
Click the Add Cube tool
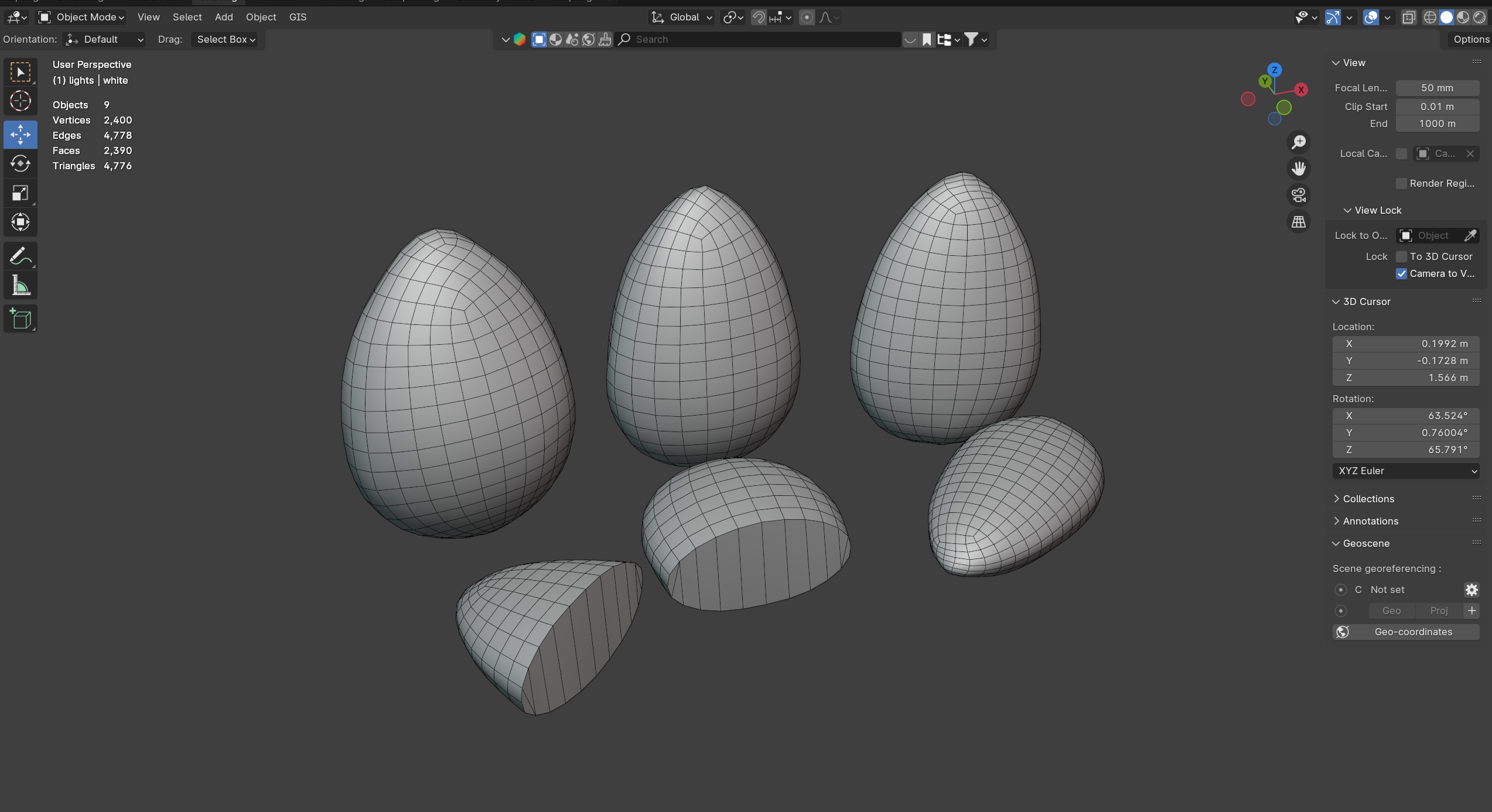coord(21,319)
